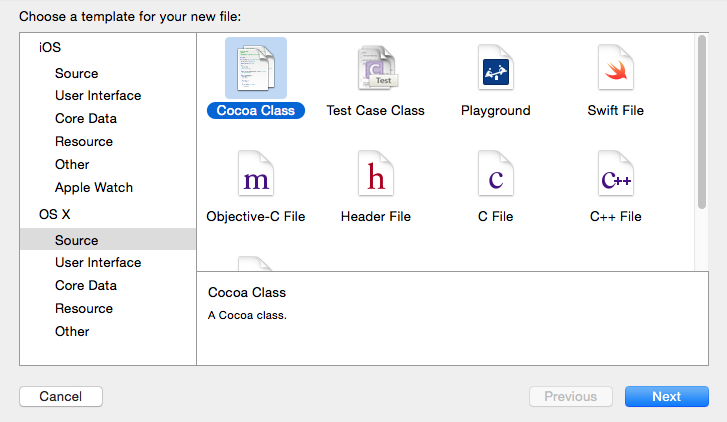Image resolution: width=727 pixels, height=422 pixels.
Task: Click the Cocoa Class label
Action: tap(256, 110)
